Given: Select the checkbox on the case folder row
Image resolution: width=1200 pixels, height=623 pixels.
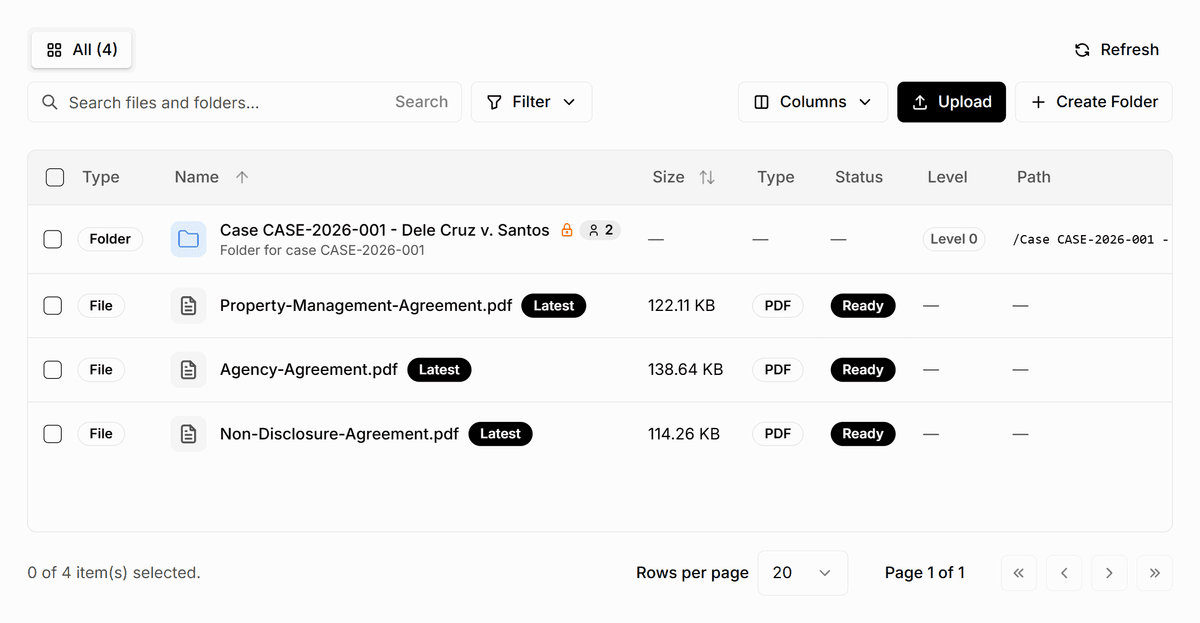Looking at the screenshot, I should pyautogui.click(x=52, y=239).
